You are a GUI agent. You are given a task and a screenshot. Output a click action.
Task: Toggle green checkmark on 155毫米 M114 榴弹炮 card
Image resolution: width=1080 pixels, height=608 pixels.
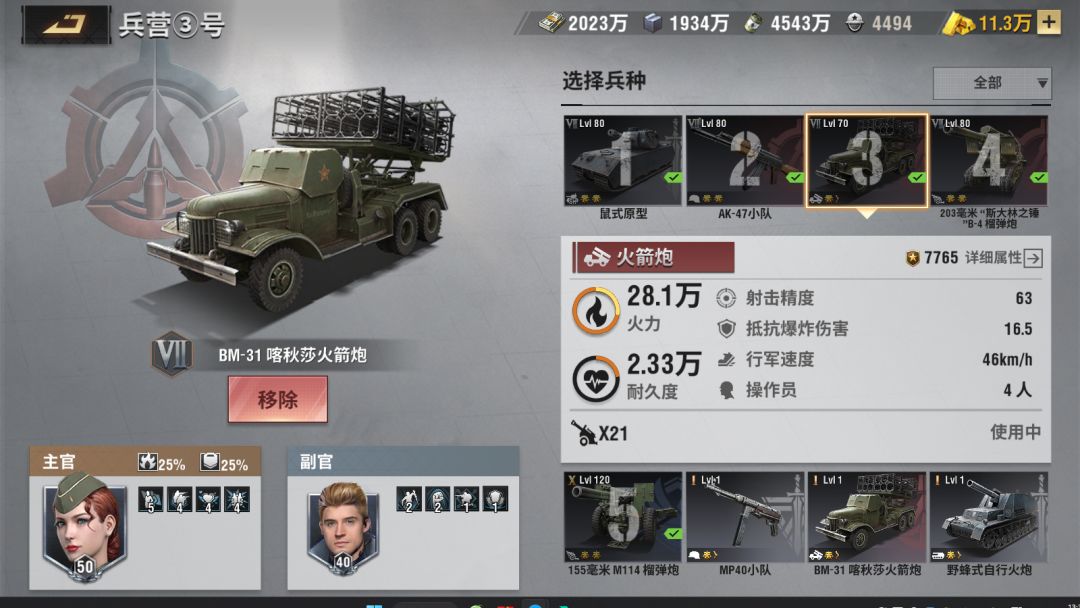click(672, 534)
